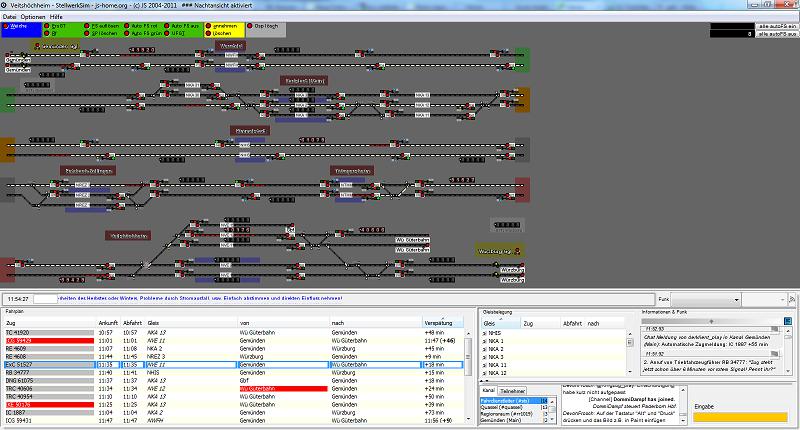Click Gleisbelegung list scrollbar down arrow
The width and height of the screenshot is (800, 430).
(x=630, y=372)
